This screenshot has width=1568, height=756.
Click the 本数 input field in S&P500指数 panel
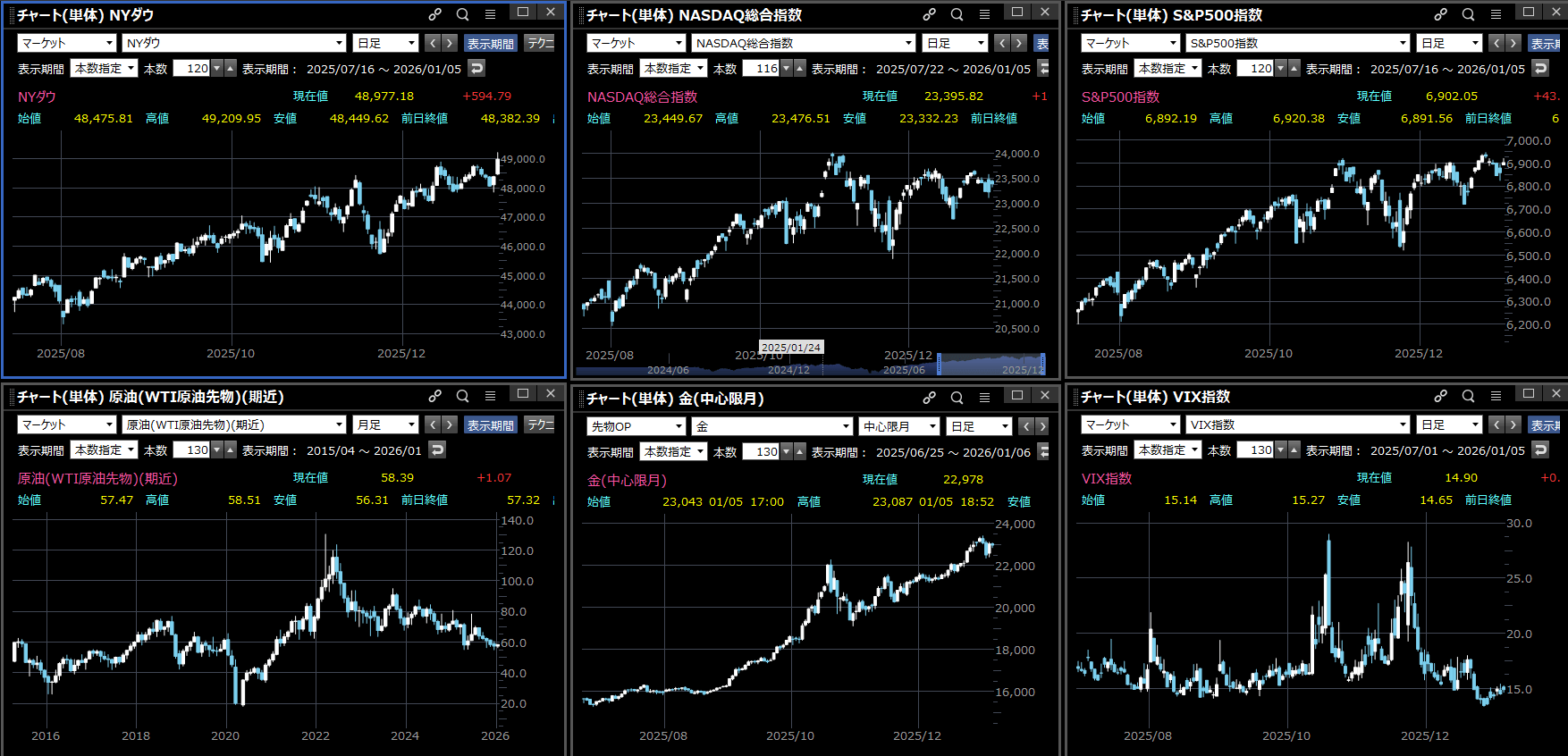[x=1255, y=68]
